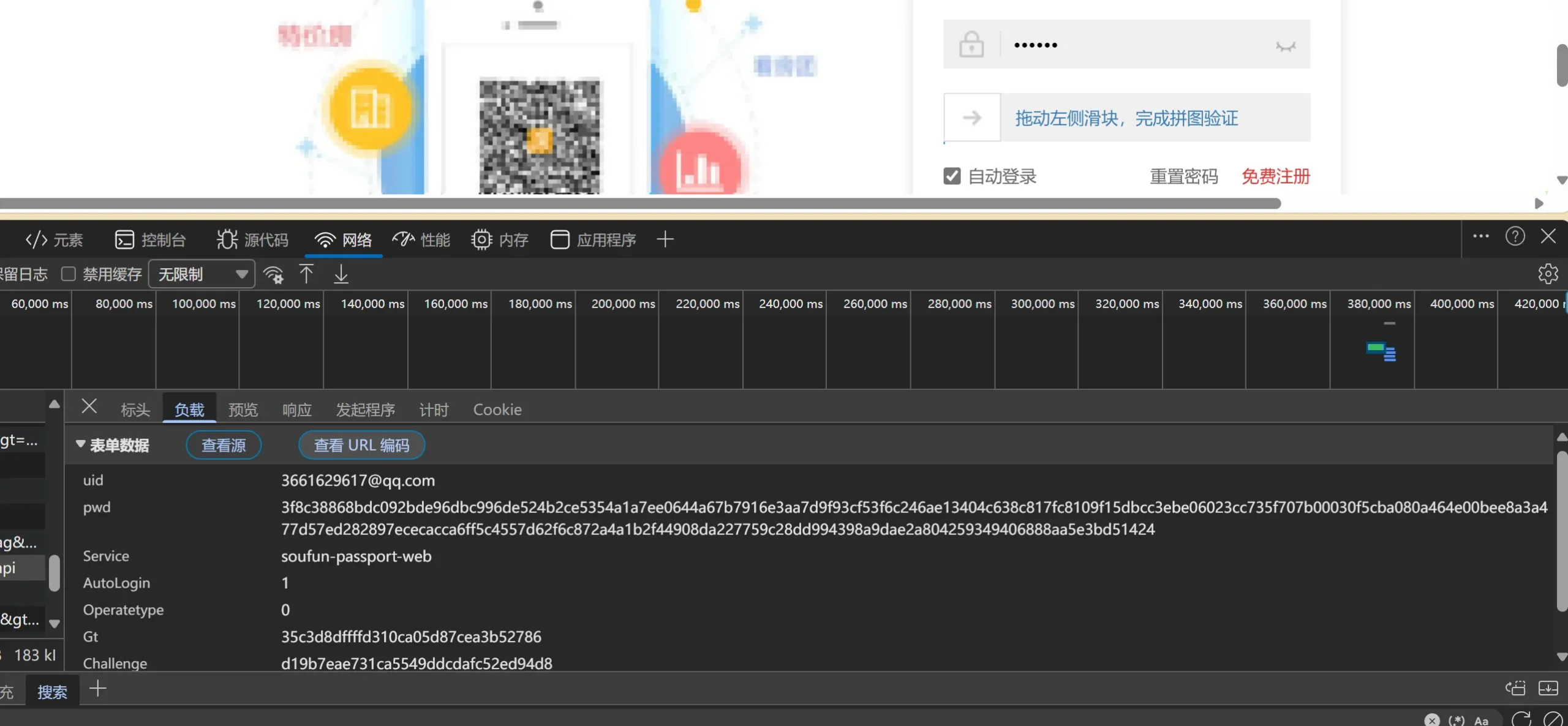Image resolution: width=1568 pixels, height=726 pixels.
Task: Enable the 禁用缓存 checkbox
Action: pos(69,274)
